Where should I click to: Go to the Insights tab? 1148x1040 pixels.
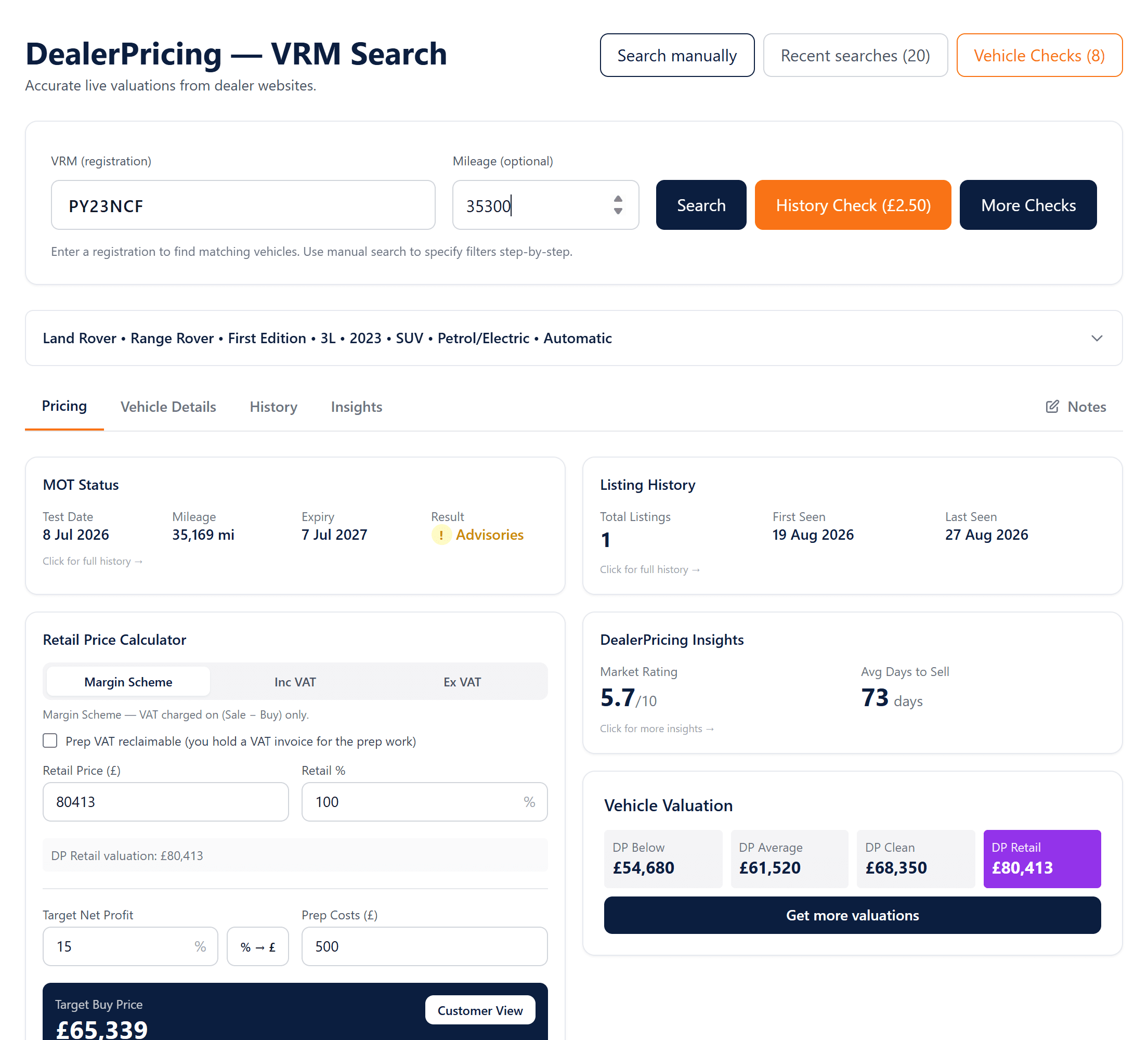click(357, 407)
